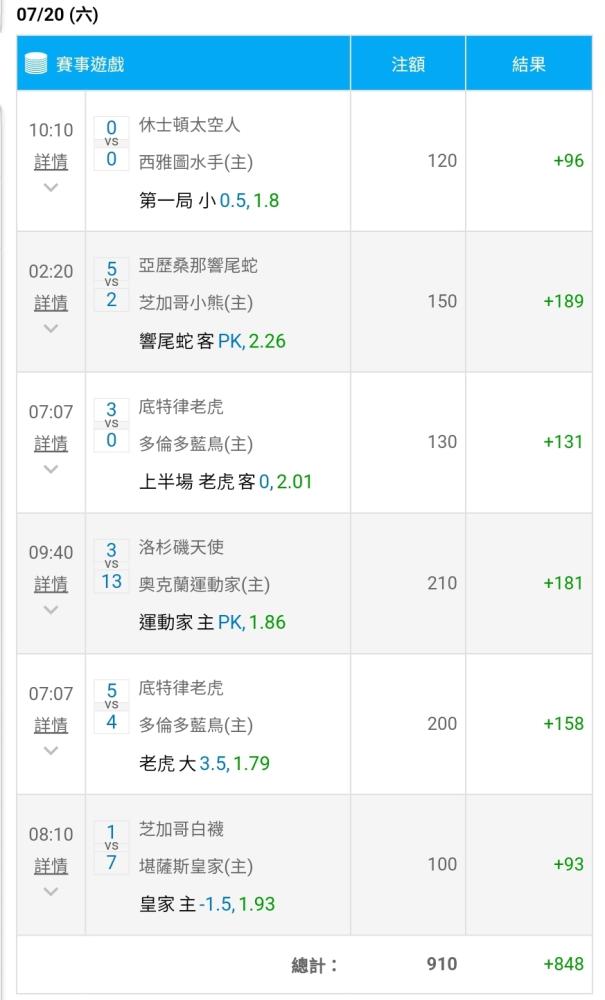The image size is (605, 1000).
Task: Open 詳情 for the 08:10 White Sox game
Action: (51, 866)
